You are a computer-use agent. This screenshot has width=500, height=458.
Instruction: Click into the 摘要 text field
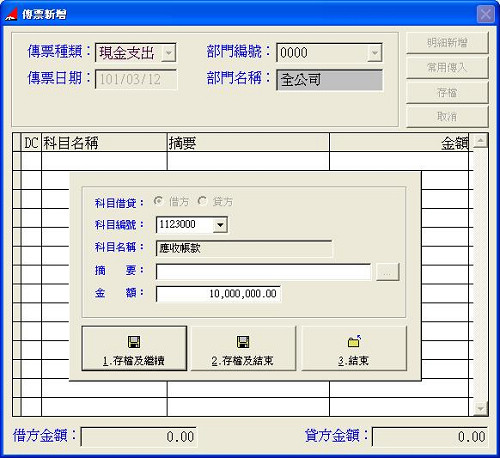coord(263,272)
